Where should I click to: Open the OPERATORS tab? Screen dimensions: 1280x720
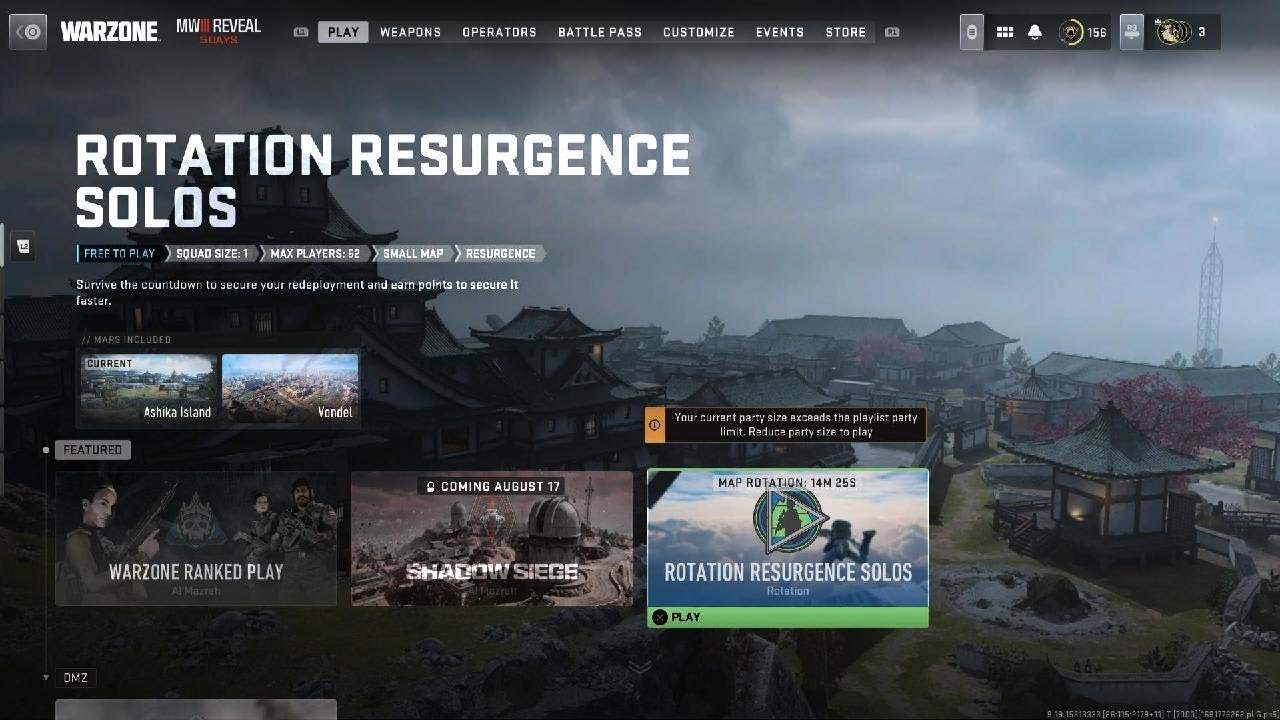click(x=499, y=32)
